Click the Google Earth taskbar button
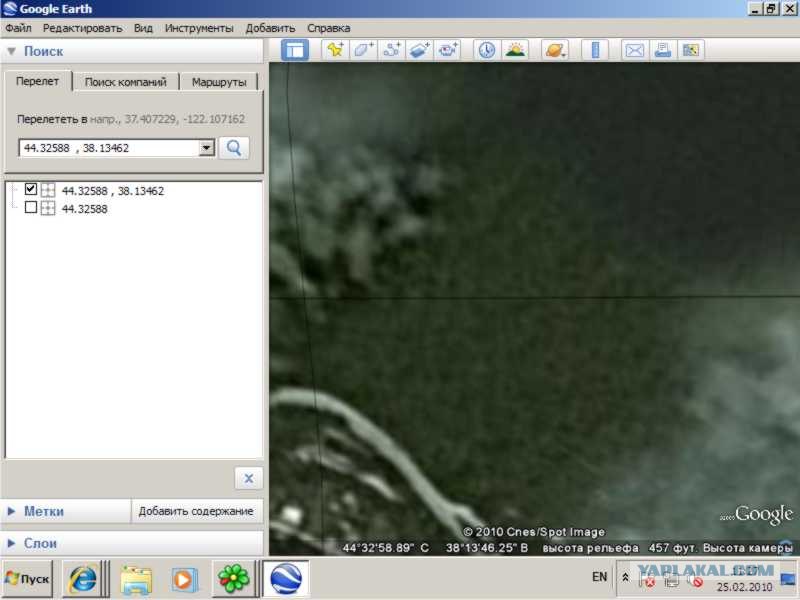 click(286, 579)
